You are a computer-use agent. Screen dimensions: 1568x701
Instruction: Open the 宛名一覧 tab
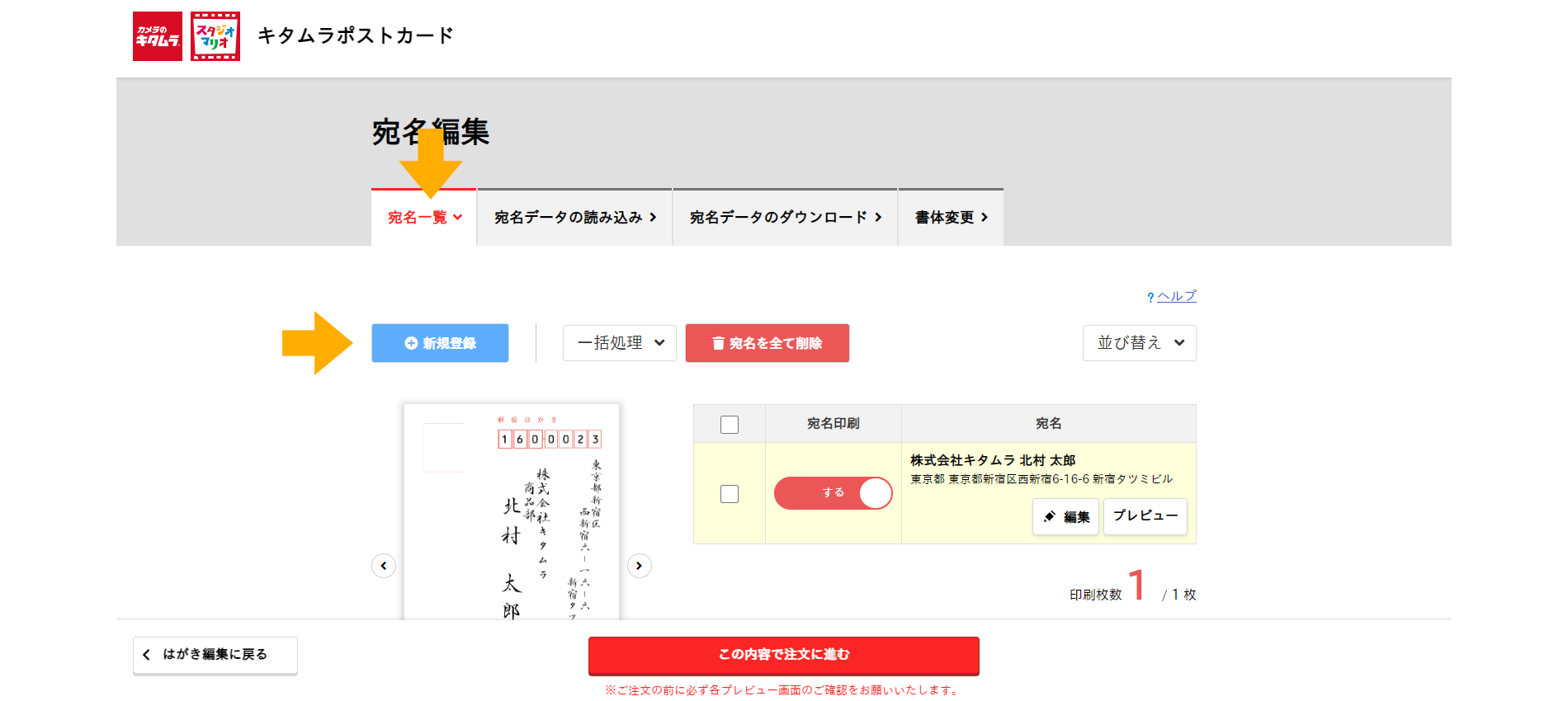coord(424,218)
